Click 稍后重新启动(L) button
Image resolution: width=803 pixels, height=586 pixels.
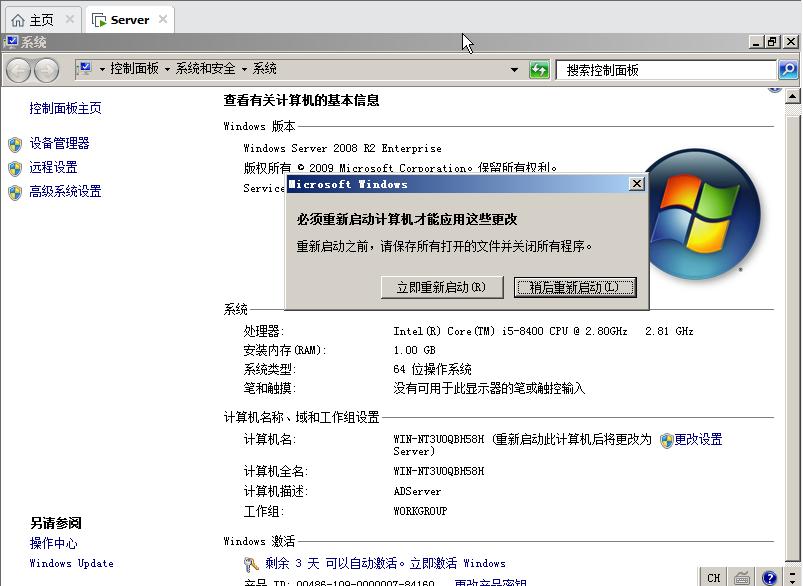(x=575, y=287)
